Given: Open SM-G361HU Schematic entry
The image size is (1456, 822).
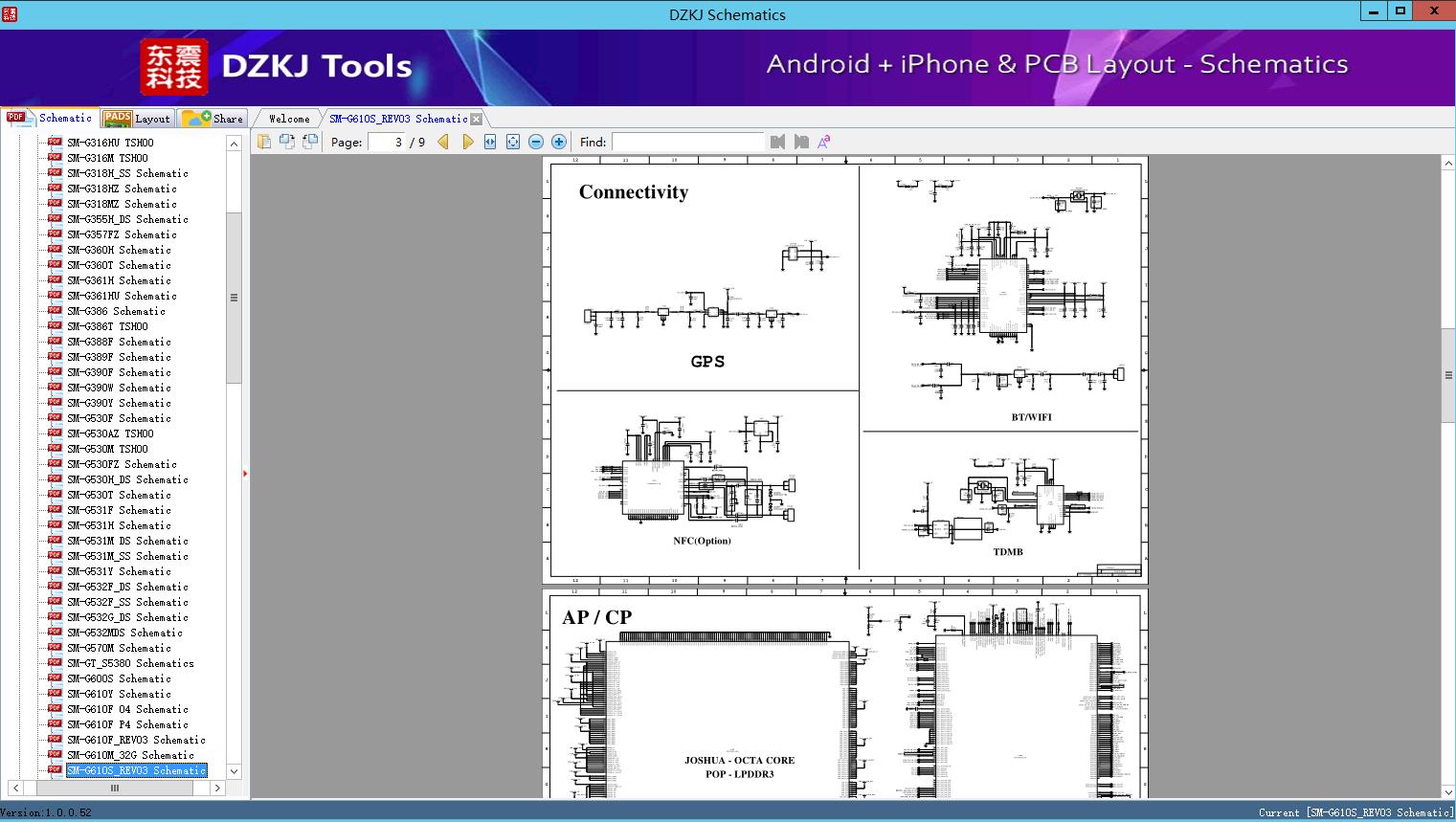Looking at the screenshot, I should [x=122, y=296].
